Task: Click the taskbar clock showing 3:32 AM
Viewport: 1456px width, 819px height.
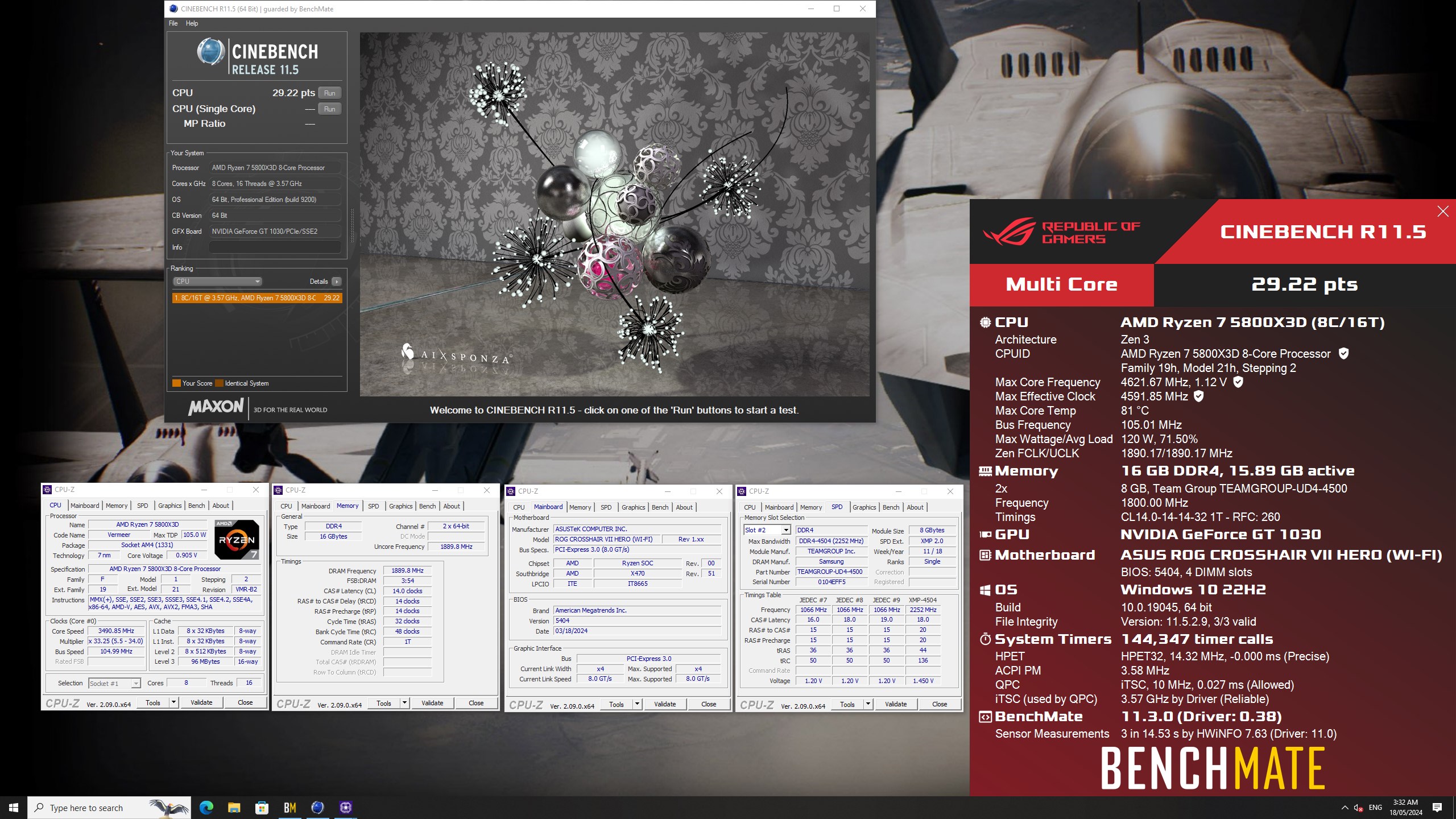Action: point(1405,808)
